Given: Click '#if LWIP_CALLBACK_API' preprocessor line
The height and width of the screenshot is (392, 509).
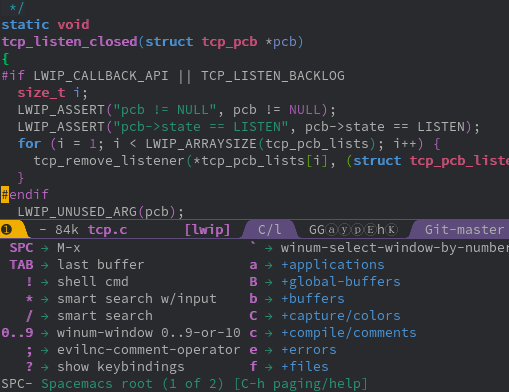Looking at the screenshot, I should point(85,76).
